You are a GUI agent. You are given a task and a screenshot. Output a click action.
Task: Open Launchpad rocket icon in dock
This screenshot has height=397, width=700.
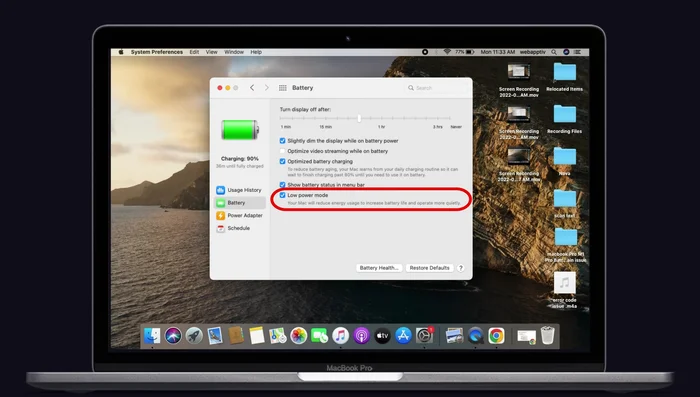(194, 335)
